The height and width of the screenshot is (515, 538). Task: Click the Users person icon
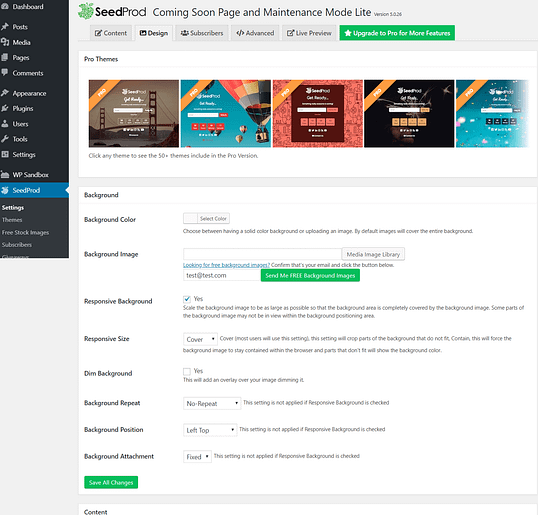click(5, 124)
